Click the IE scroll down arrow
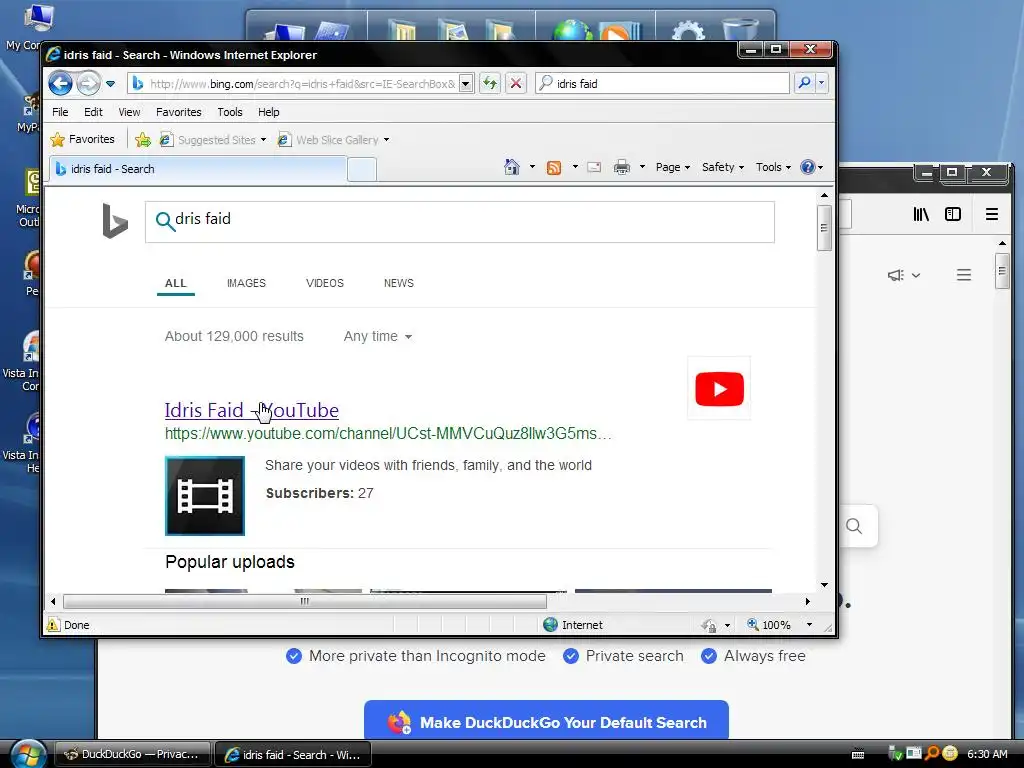Viewport: 1024px width, 768px height. (824, 584)
